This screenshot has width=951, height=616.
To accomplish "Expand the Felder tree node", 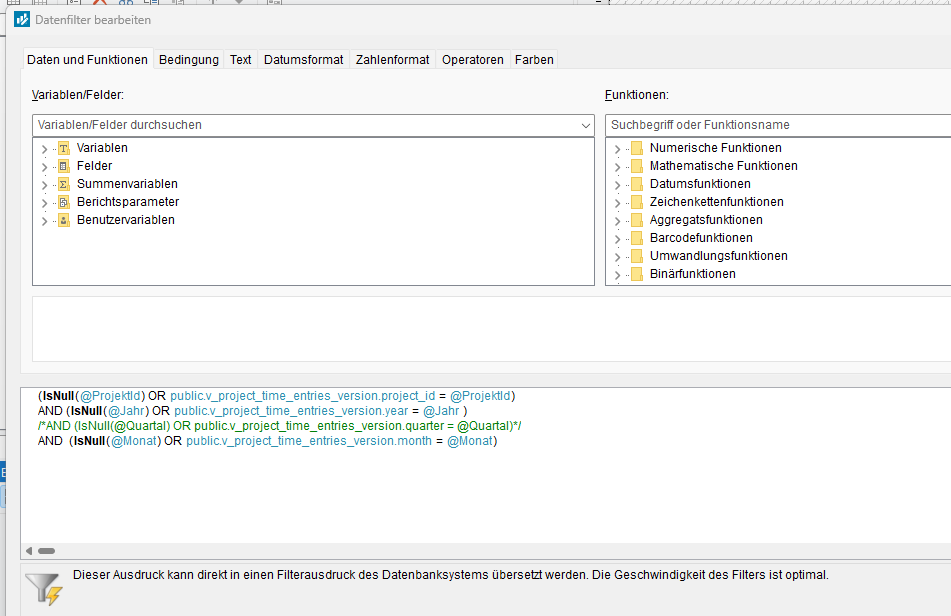I will point(44,167).
